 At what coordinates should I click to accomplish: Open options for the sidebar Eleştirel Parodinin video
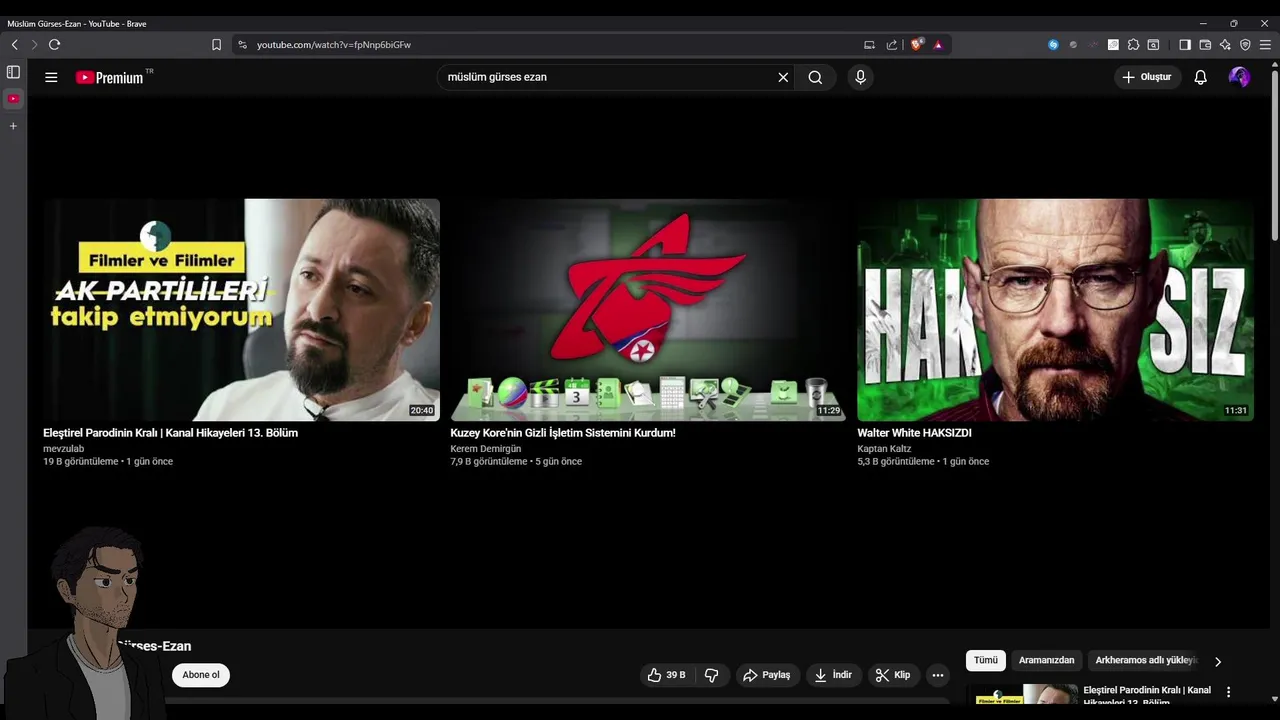click(x=1228, y=692)
